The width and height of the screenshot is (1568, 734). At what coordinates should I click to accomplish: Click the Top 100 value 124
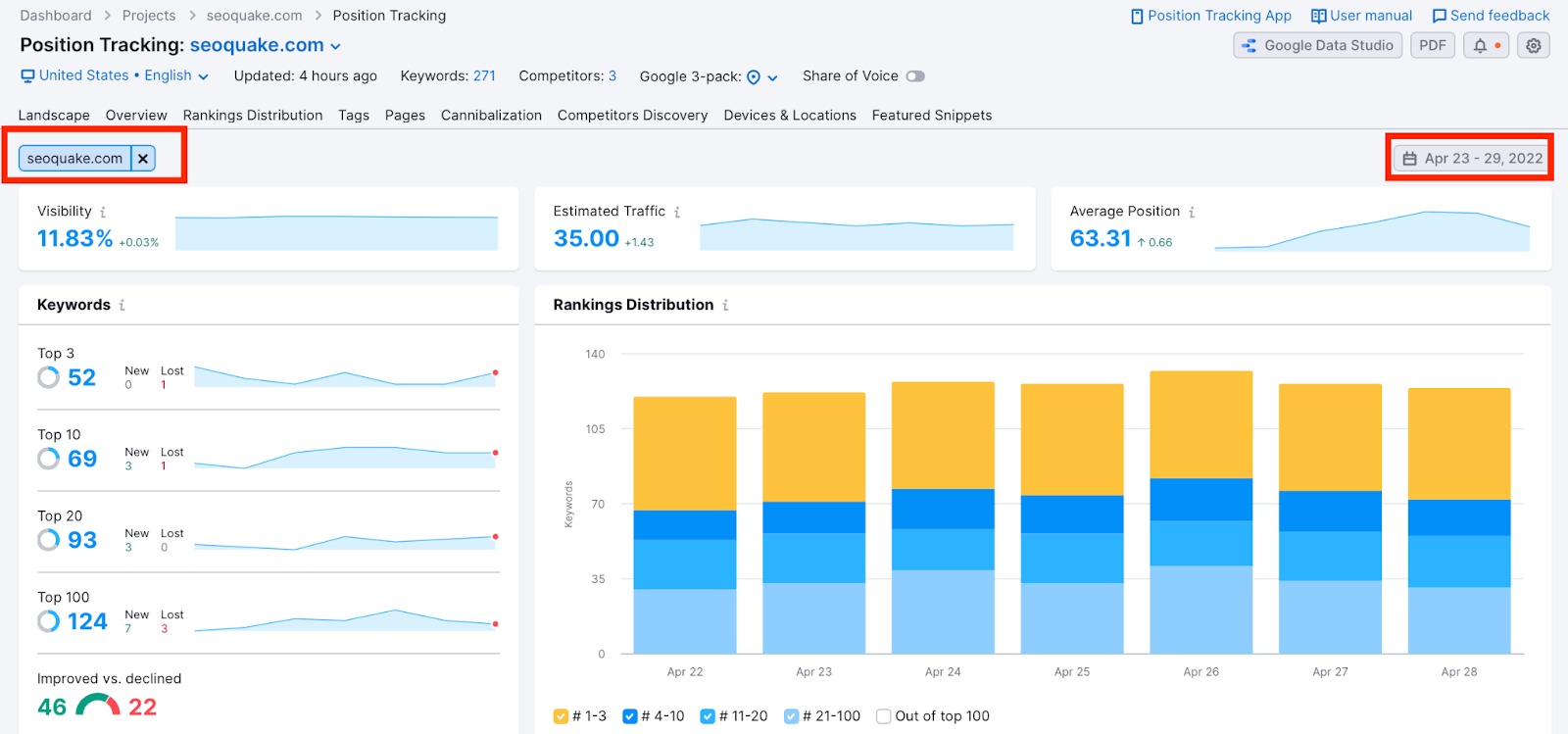click(87, 621)
